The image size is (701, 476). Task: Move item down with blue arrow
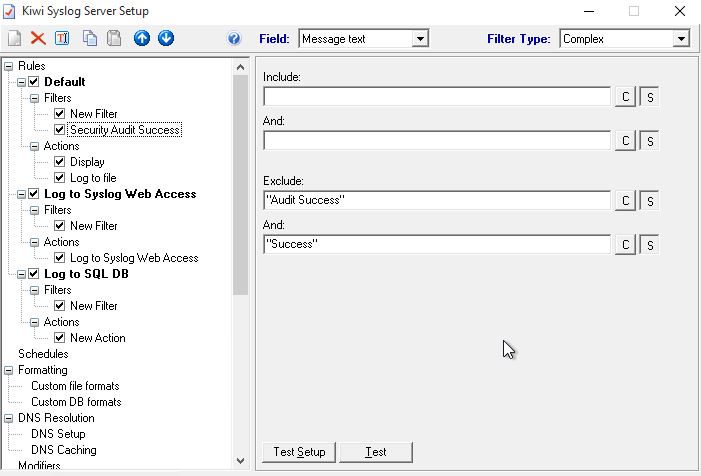[166, 38]
